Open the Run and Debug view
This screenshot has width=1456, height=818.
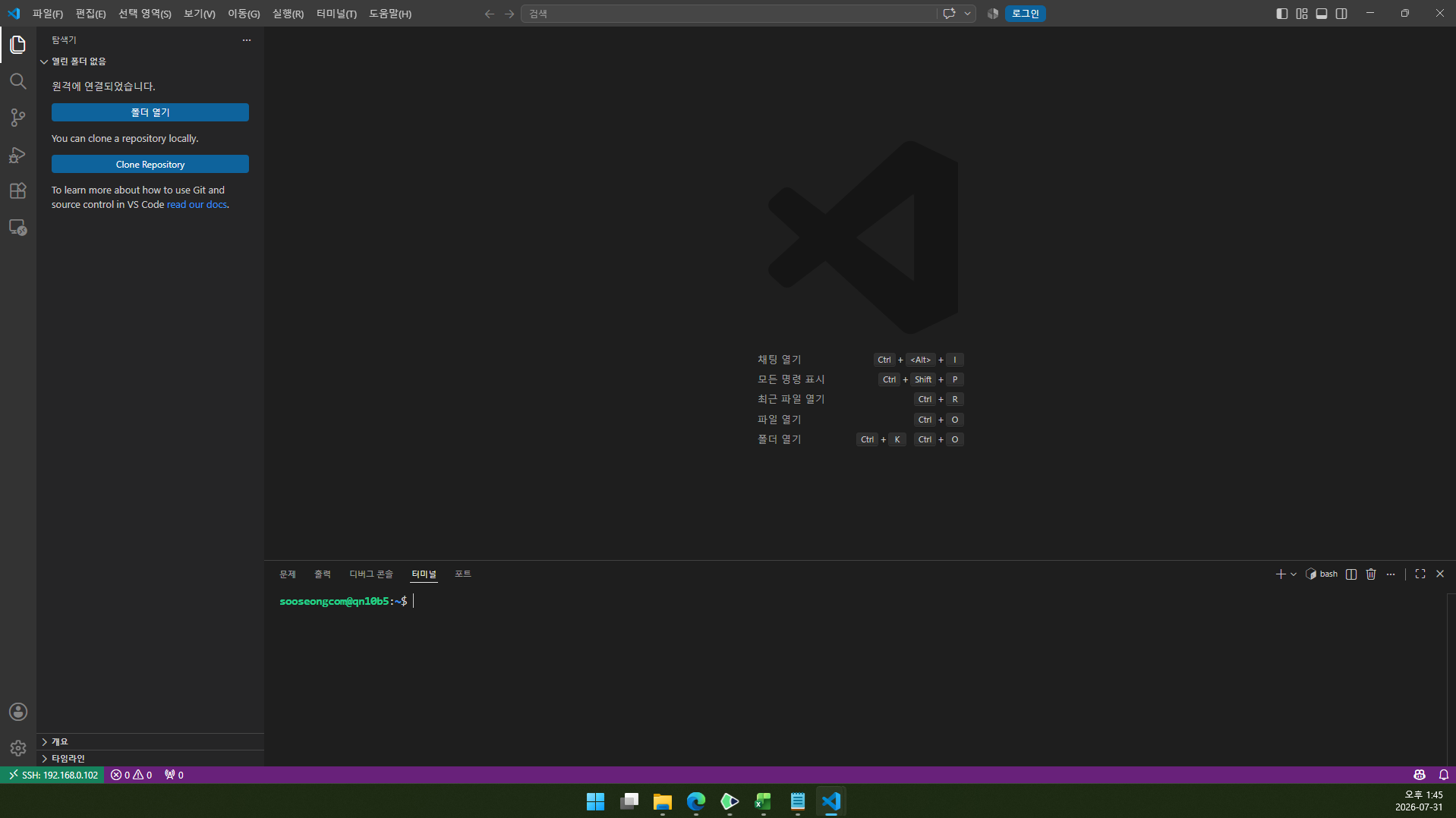coord(18,154)
